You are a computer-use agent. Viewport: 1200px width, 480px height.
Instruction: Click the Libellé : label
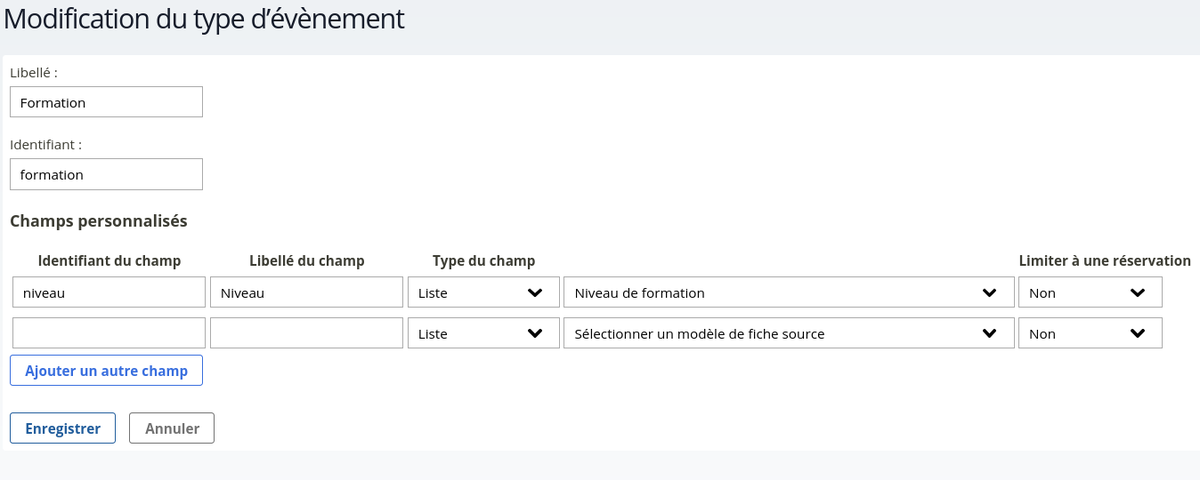pos(34,72)
